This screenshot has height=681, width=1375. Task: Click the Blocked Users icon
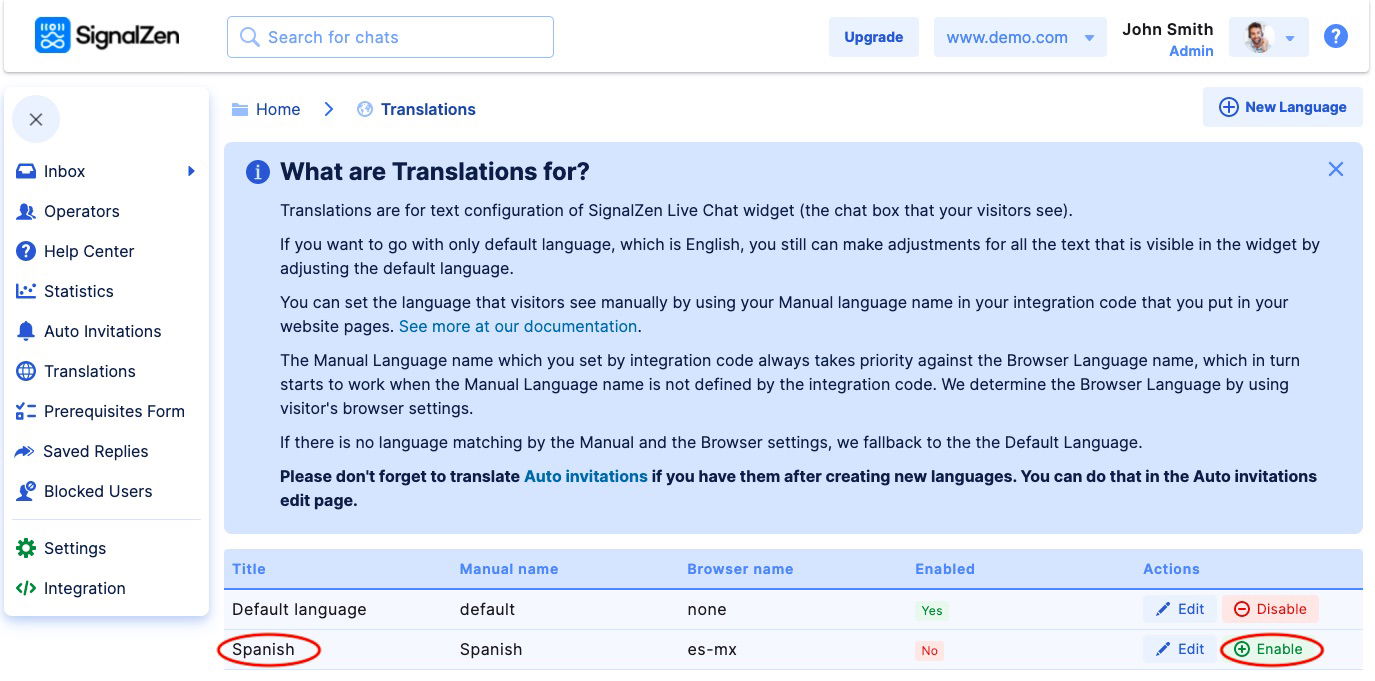pyautogui.click(x=26, y=491)
